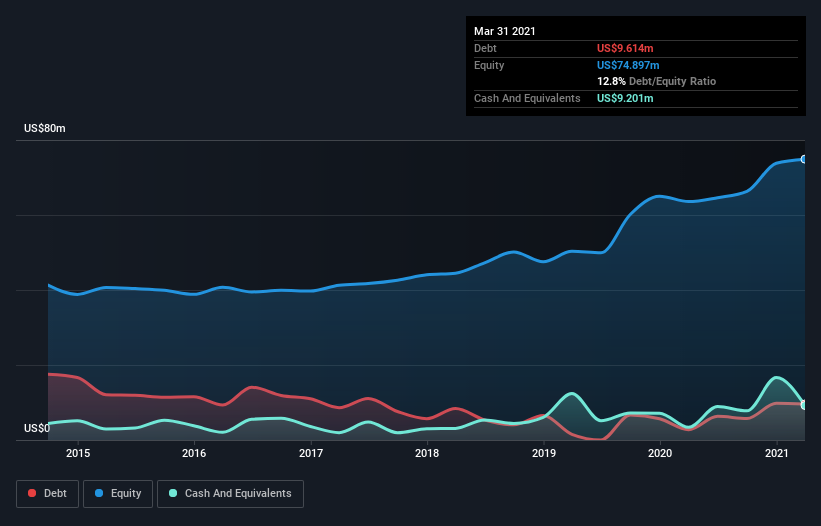Select the 2021 x-axis label
Screen dimensions: 821x526
(776, 453)
